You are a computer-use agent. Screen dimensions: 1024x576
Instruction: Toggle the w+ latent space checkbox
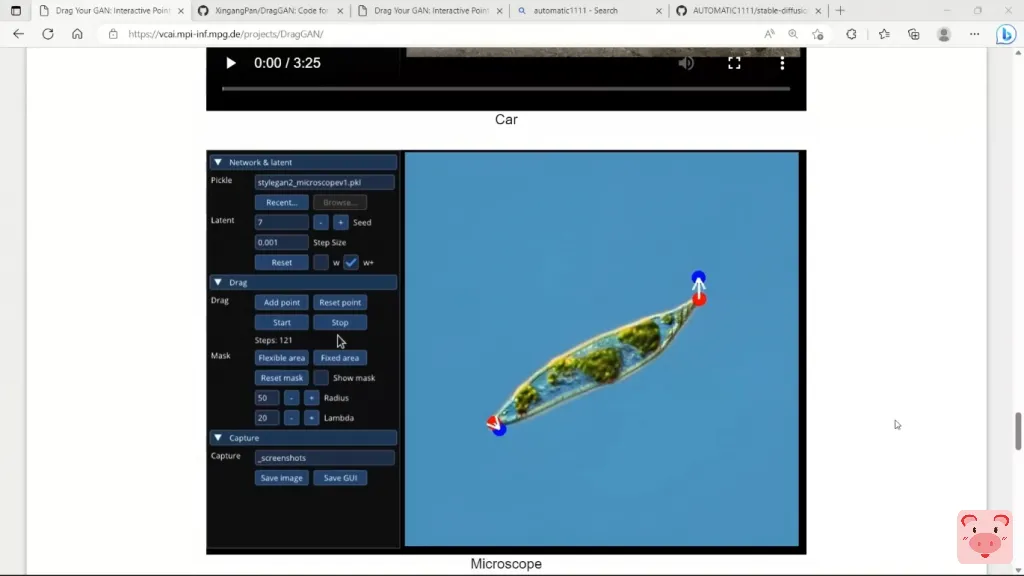[x=351, y=262]
